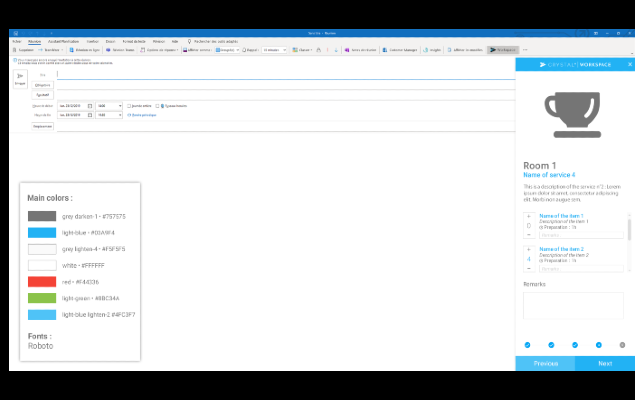Click the Réunion en ligne icon
The image size is (635, 400).
(x=72, y=50)
